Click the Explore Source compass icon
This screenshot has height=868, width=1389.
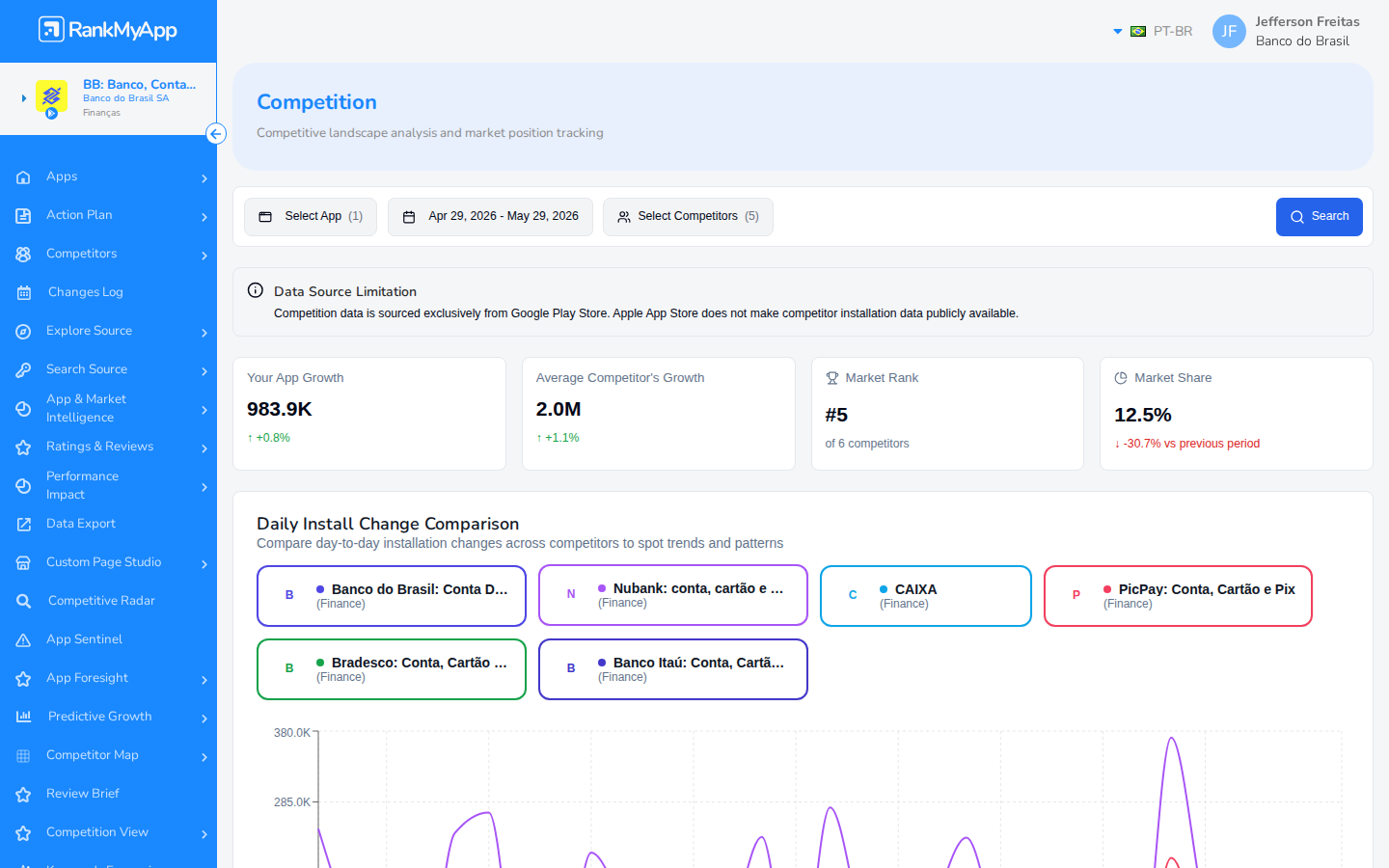click(x=23, y=332)
